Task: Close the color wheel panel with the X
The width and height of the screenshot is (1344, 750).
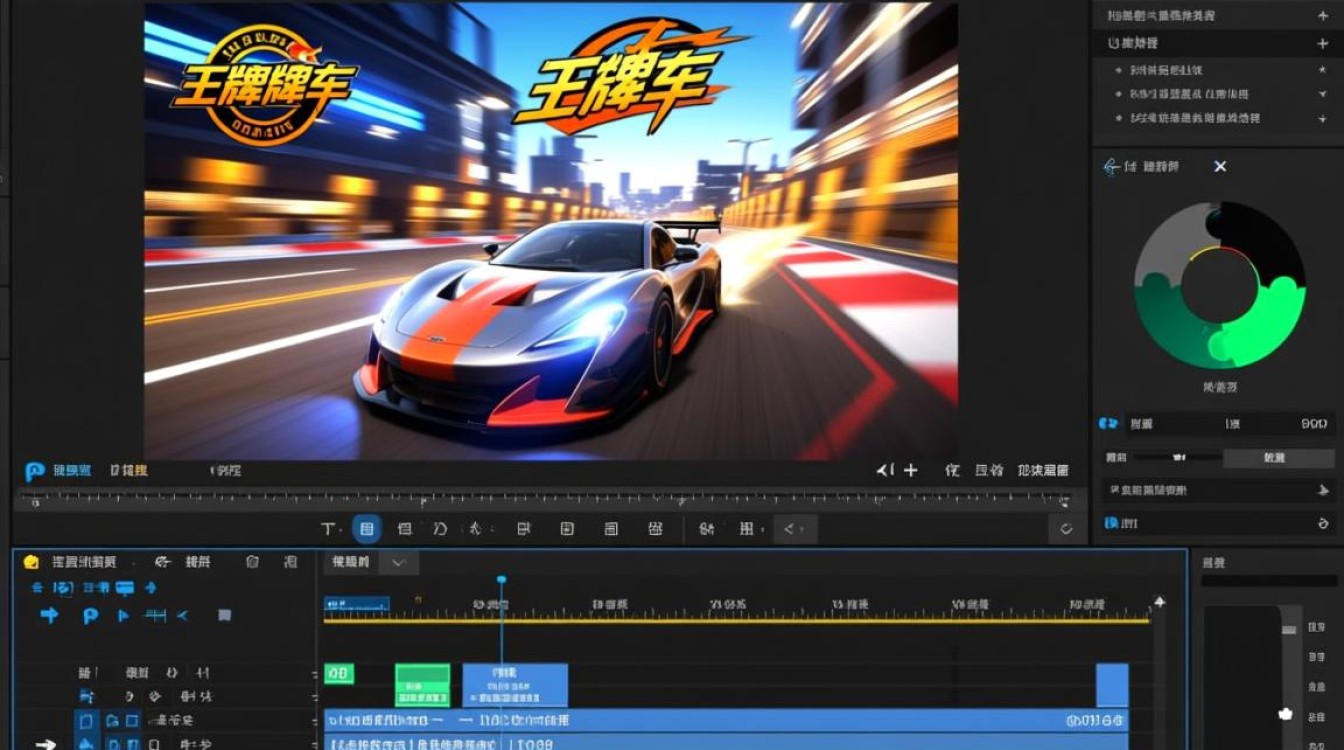Action: coord(1220,167)
